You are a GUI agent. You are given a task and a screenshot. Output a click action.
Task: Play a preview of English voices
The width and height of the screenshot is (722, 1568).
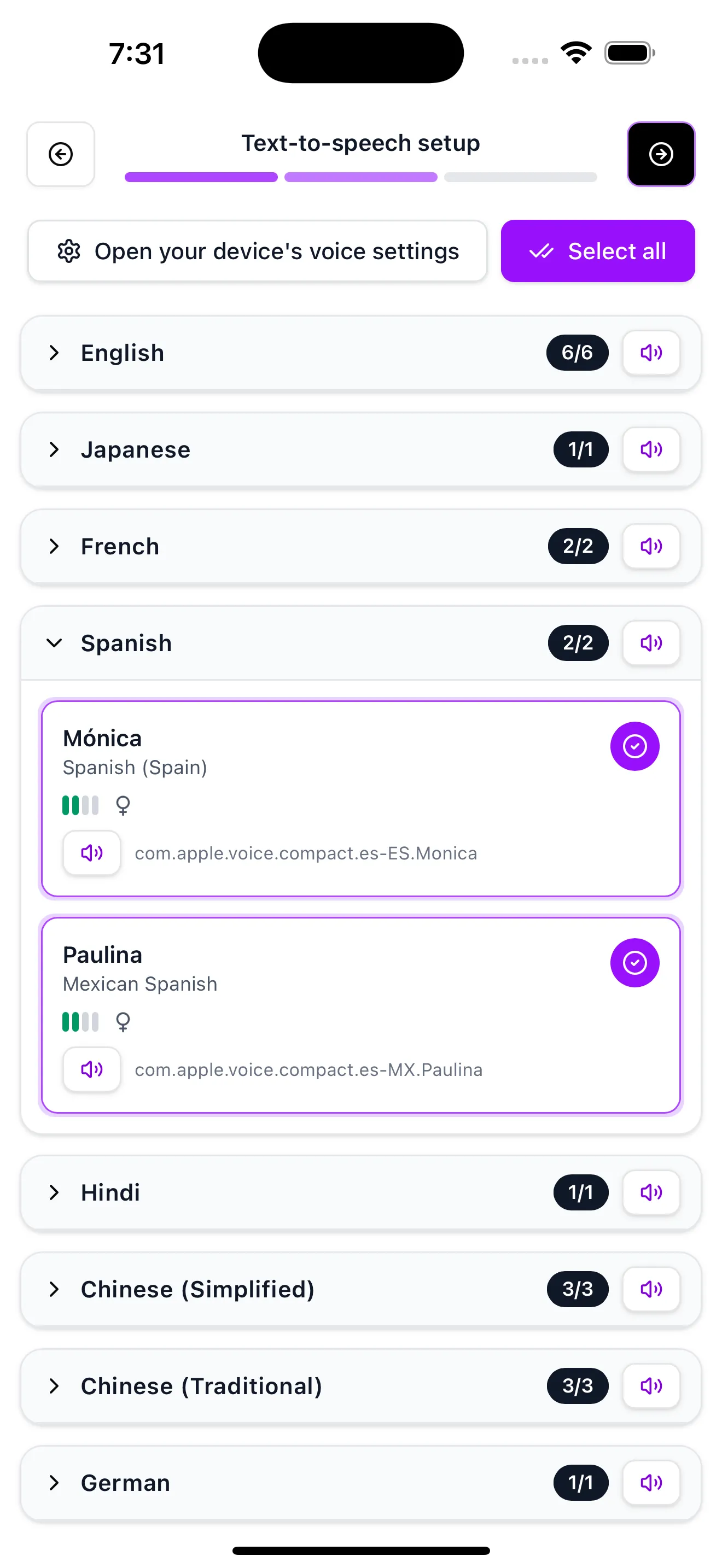tap(651, 353)
